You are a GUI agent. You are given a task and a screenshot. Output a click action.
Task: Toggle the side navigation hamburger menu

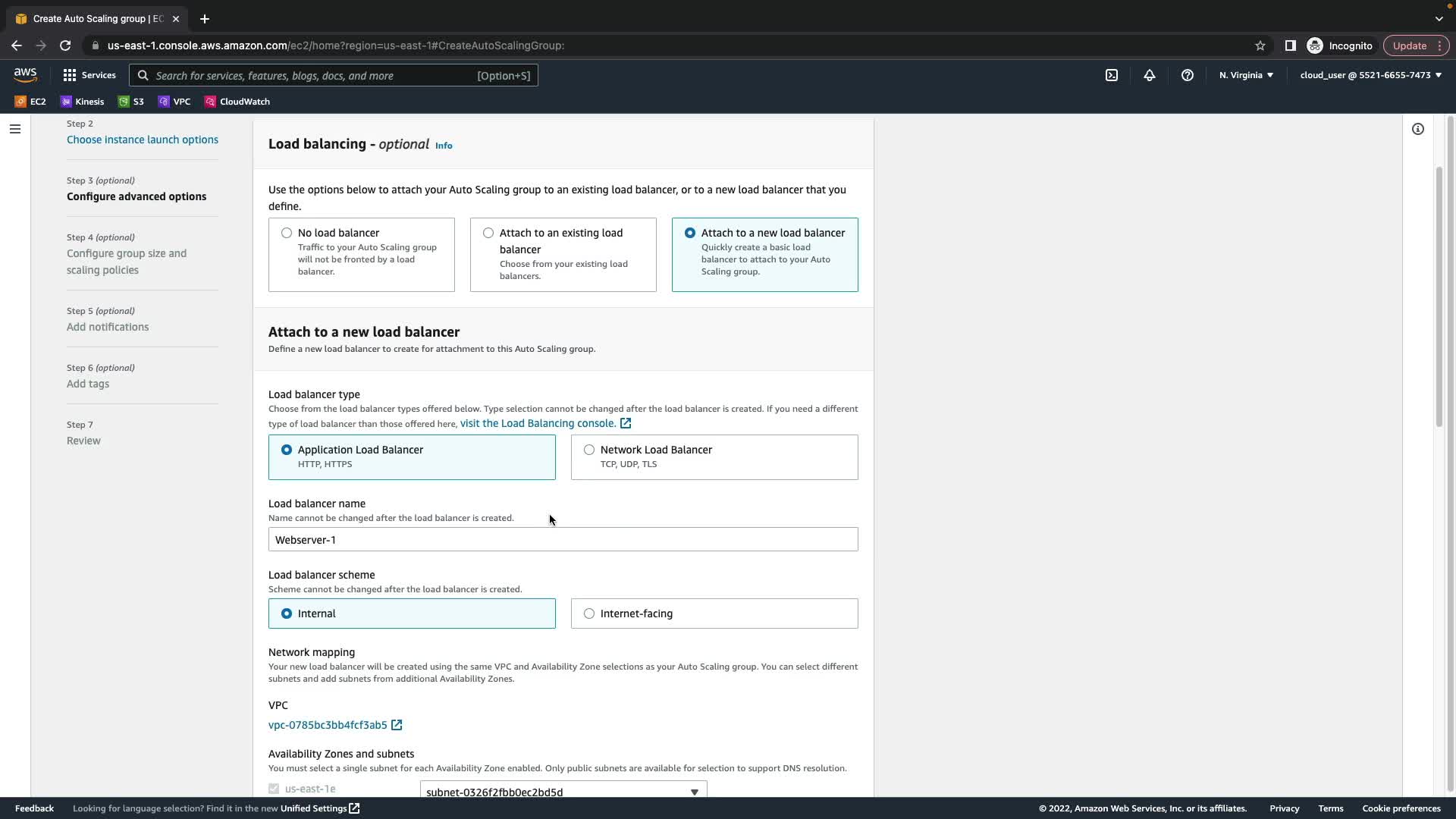(14, 129)
